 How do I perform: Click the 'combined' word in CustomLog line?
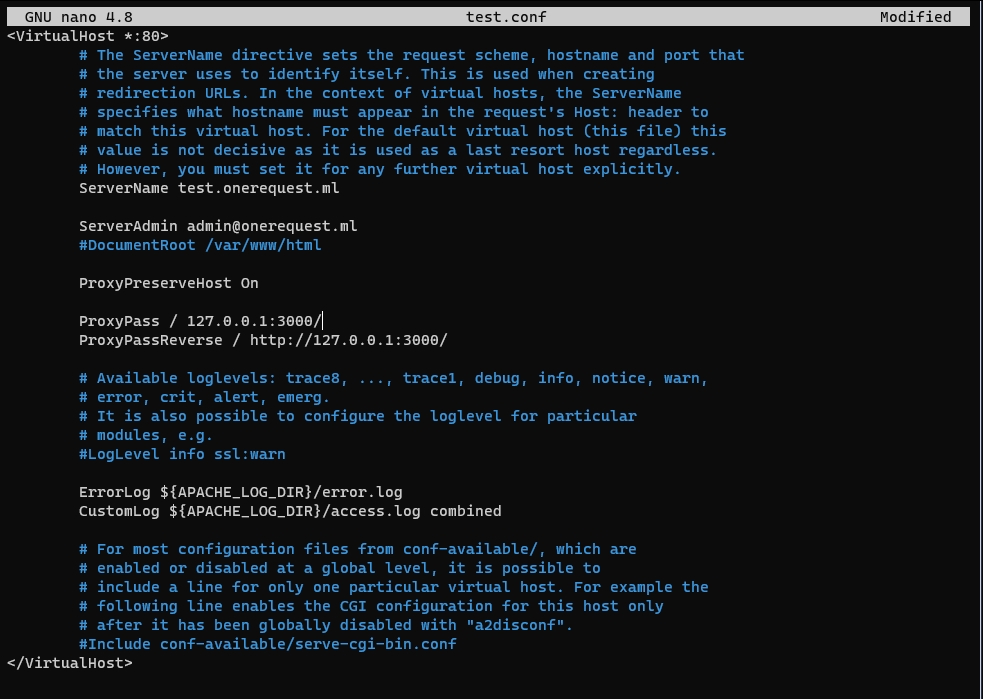[x=465, y=511]
